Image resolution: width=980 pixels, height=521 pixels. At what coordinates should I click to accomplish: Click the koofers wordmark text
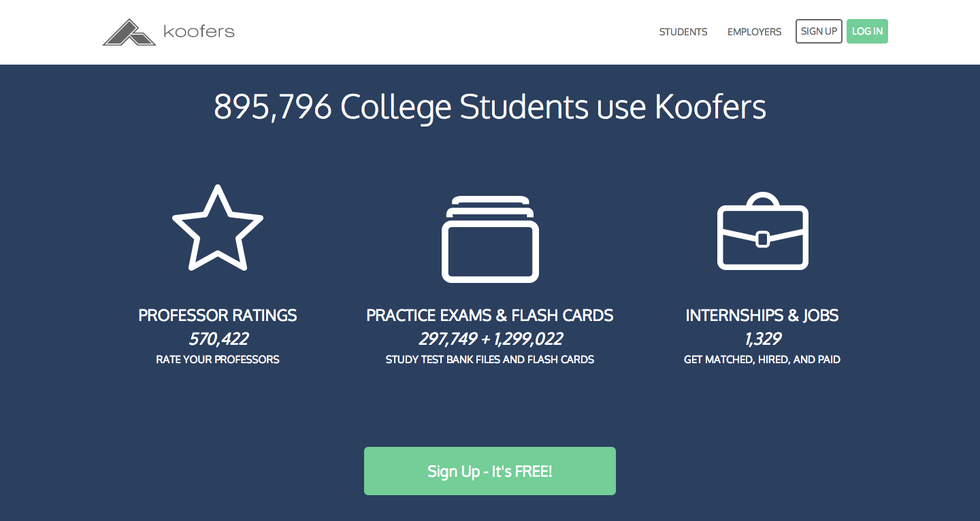coord(199,31)
